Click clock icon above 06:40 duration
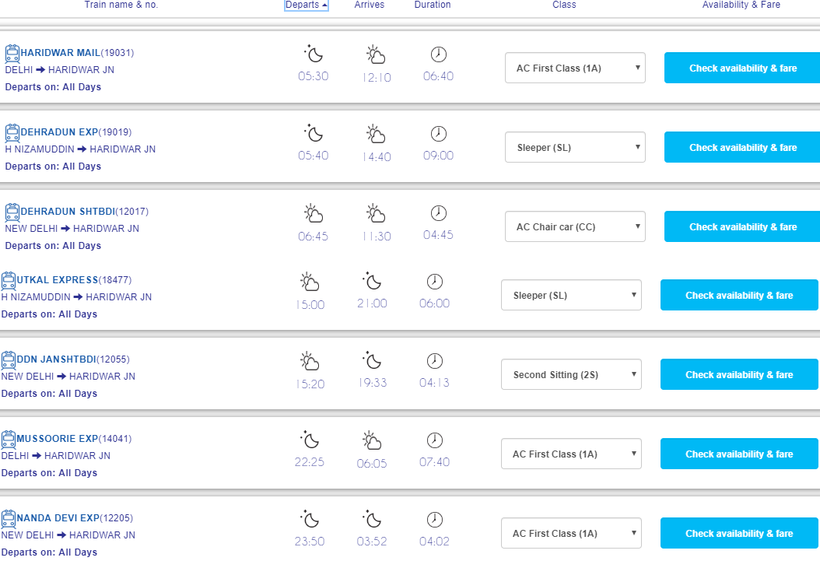 click(438, 54)
